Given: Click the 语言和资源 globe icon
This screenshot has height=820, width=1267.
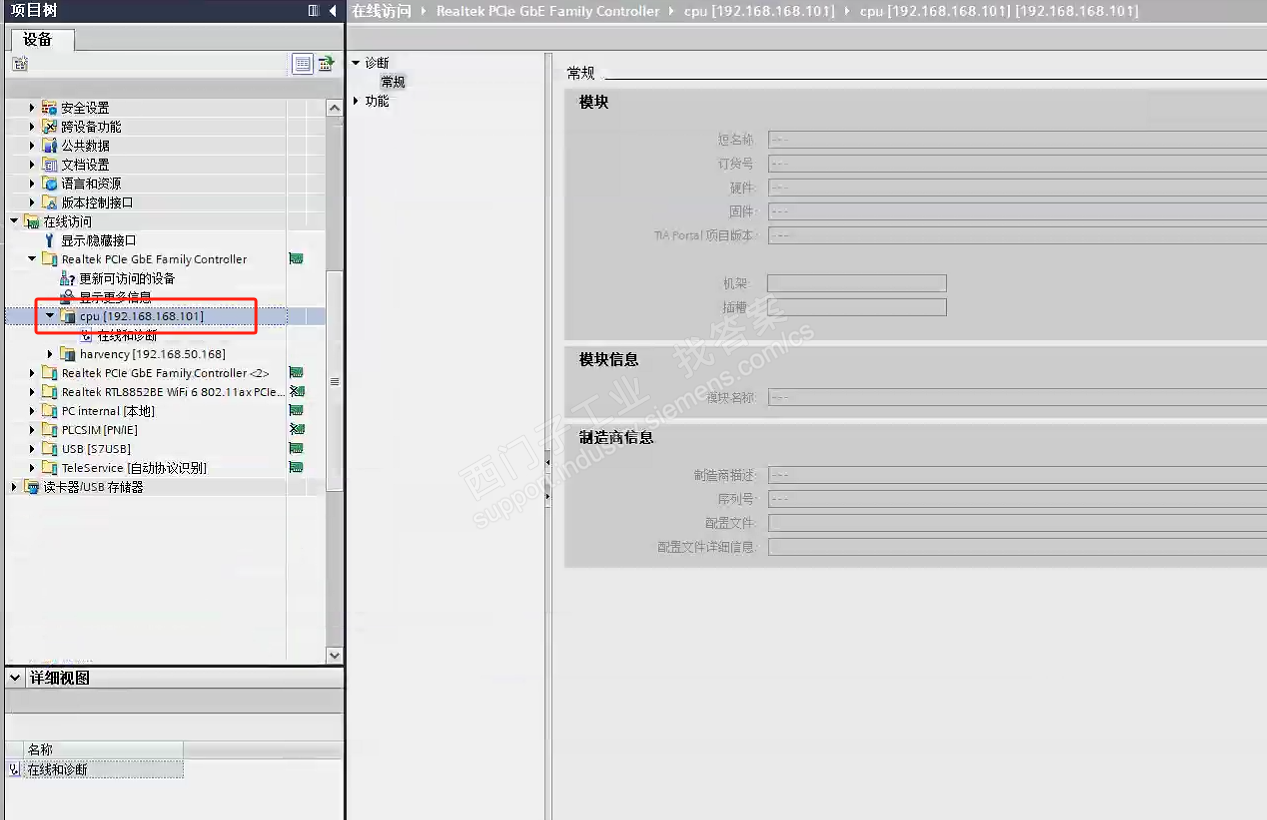Looking at the screenshot, I should pyautogui.click(x=50, y=184).
